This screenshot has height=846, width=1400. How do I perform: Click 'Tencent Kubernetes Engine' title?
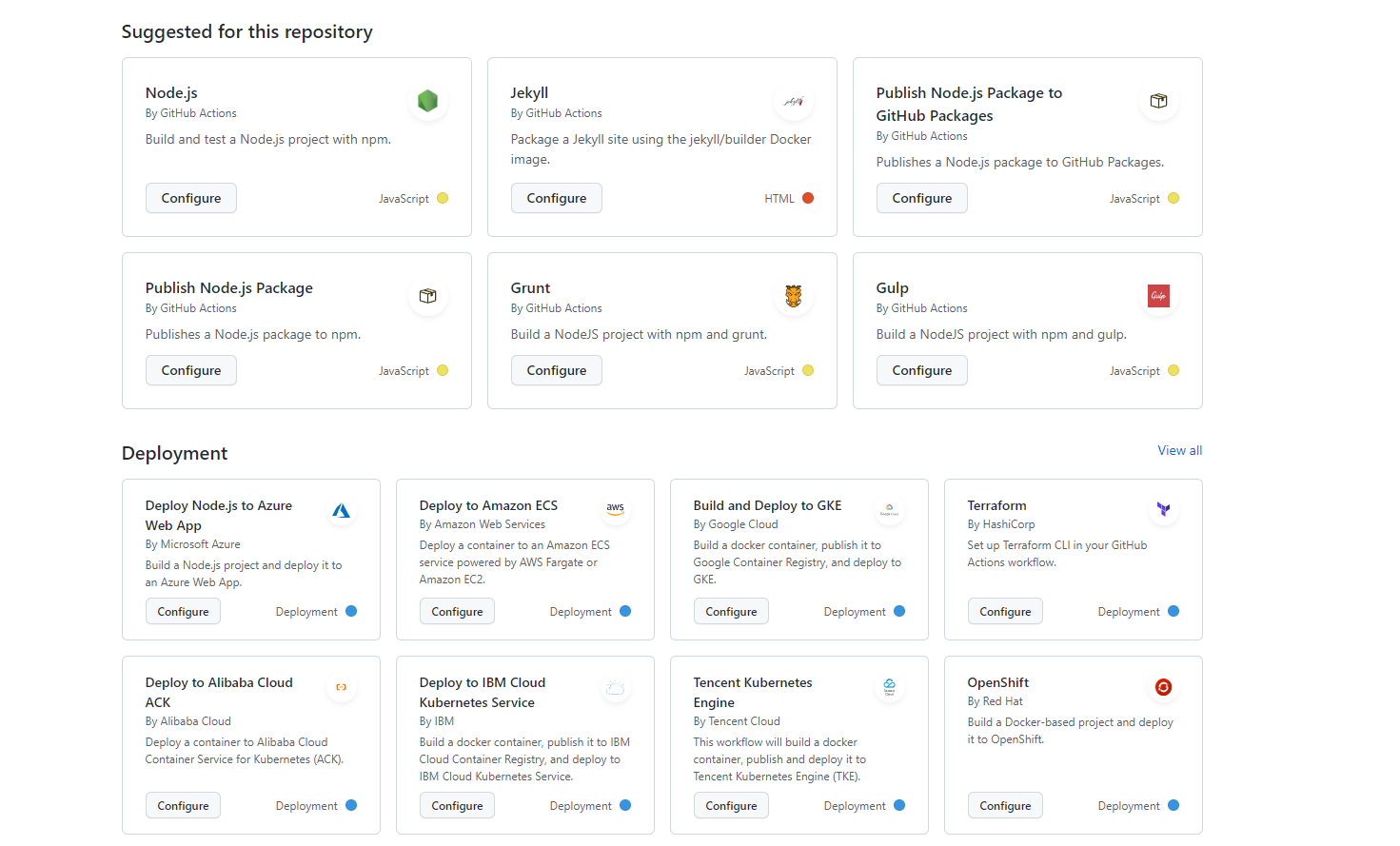click(753, 692)
